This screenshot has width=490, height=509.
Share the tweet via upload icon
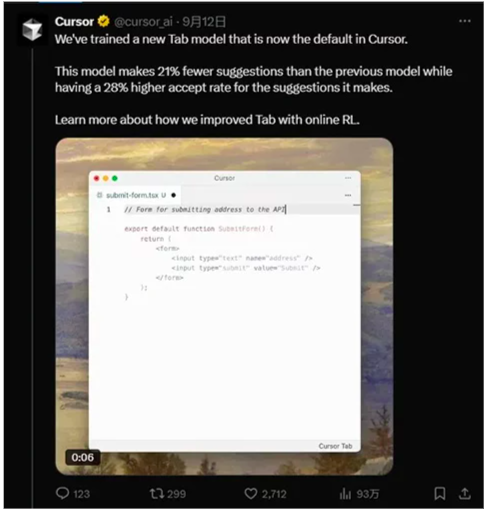pos(464,493)
